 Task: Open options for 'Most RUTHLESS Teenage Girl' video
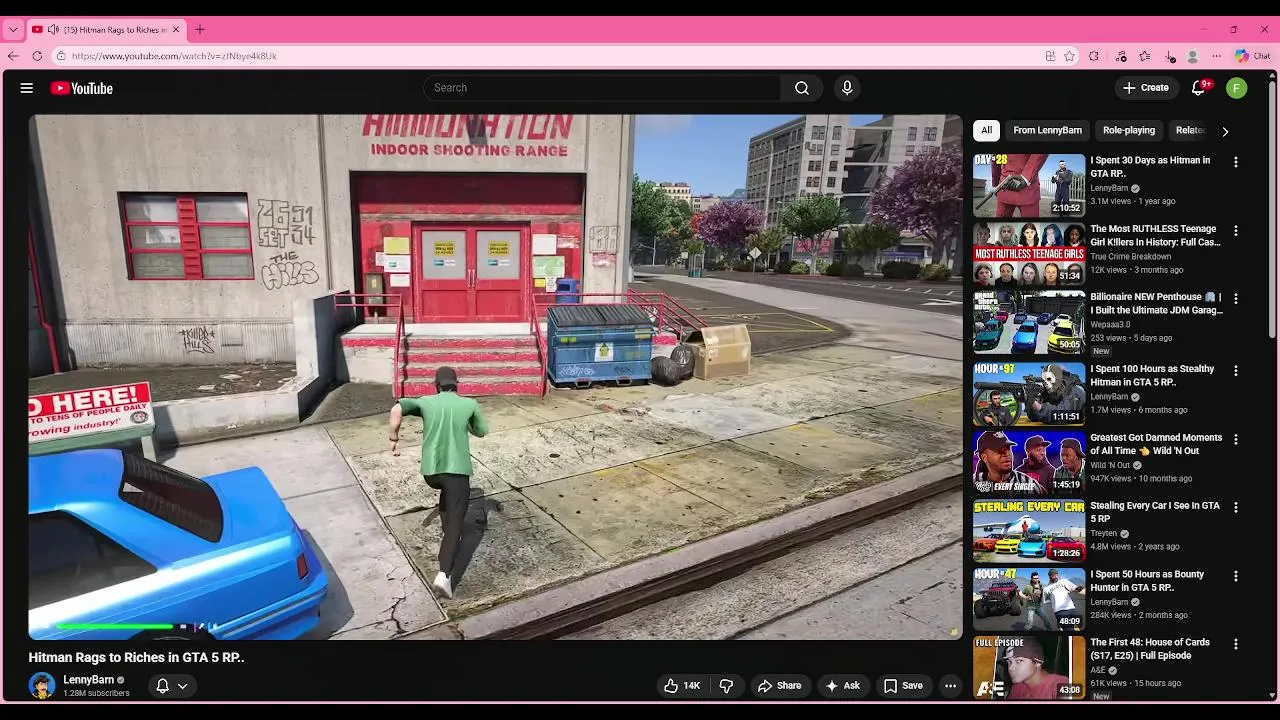(x=1236, y=231)
